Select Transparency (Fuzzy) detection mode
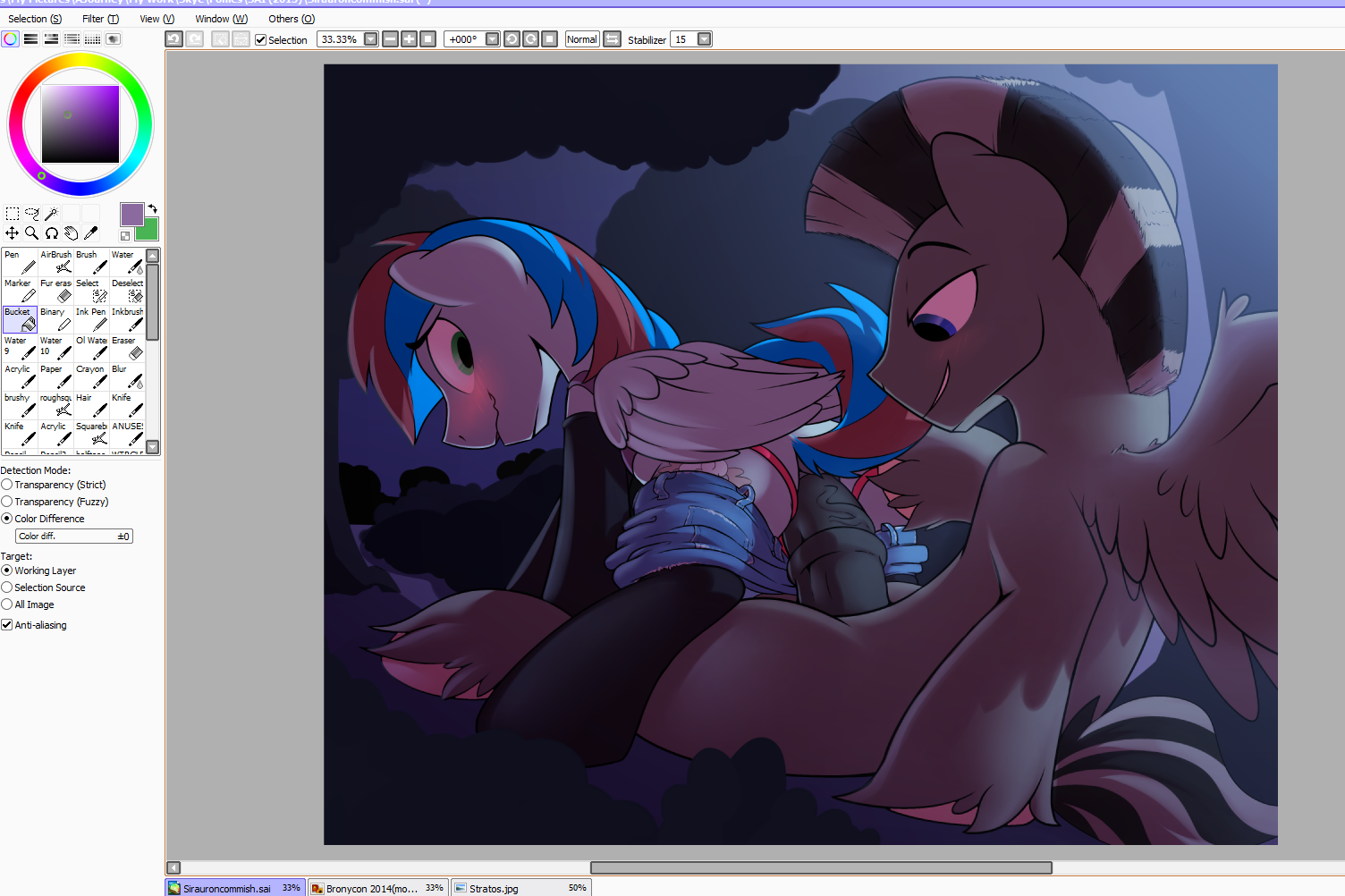The image size is (1345, 896). (x=7, y=502)
